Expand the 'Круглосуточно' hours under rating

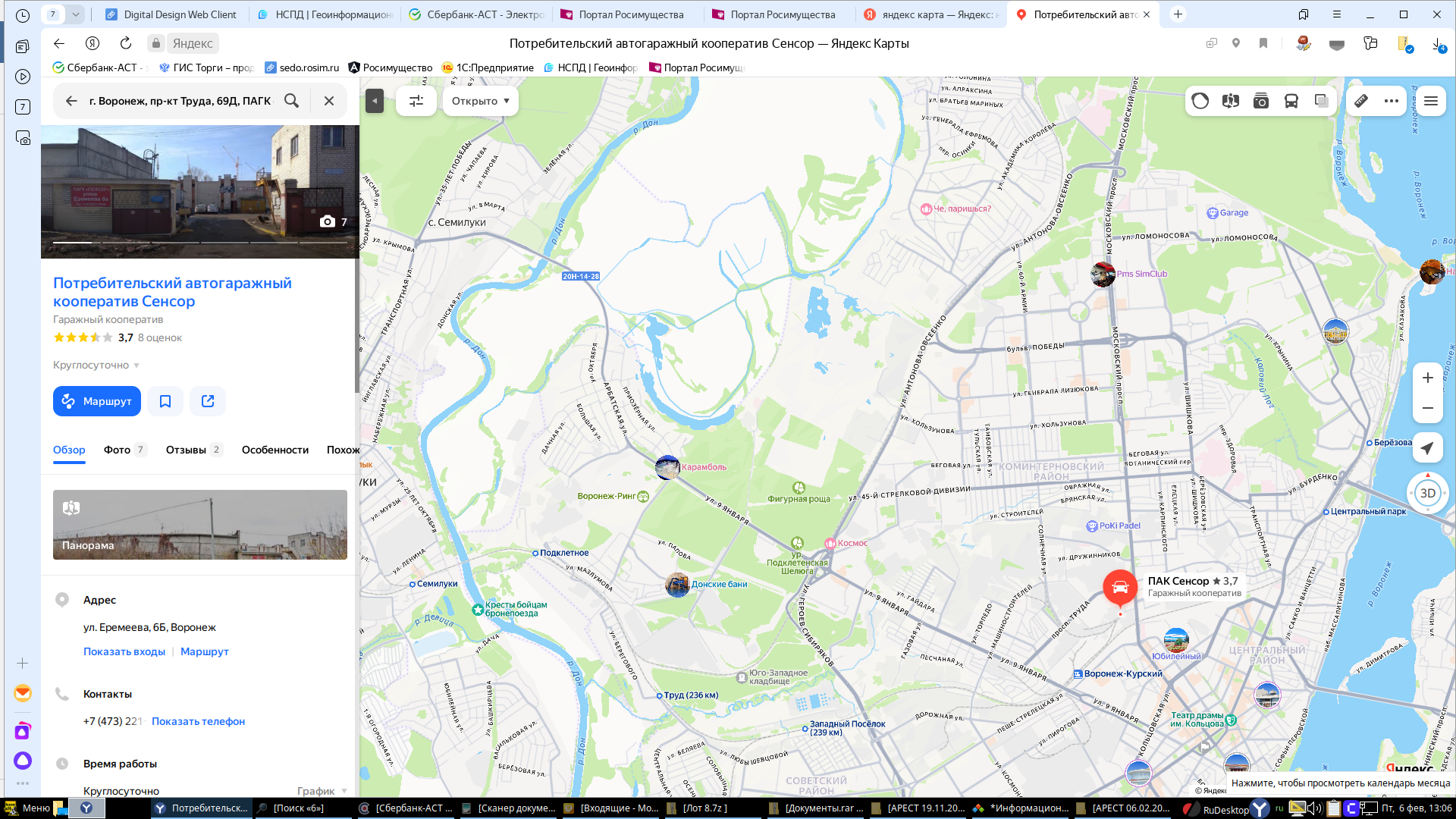(x=96, y=365)
